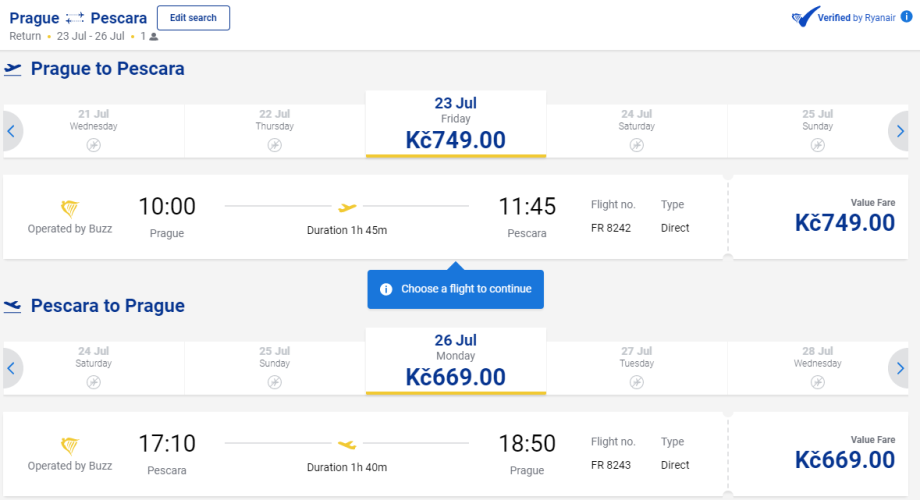Select the 26 Jul Monday return date tab
Screen dimensions: 920x500
click(455, 361)
